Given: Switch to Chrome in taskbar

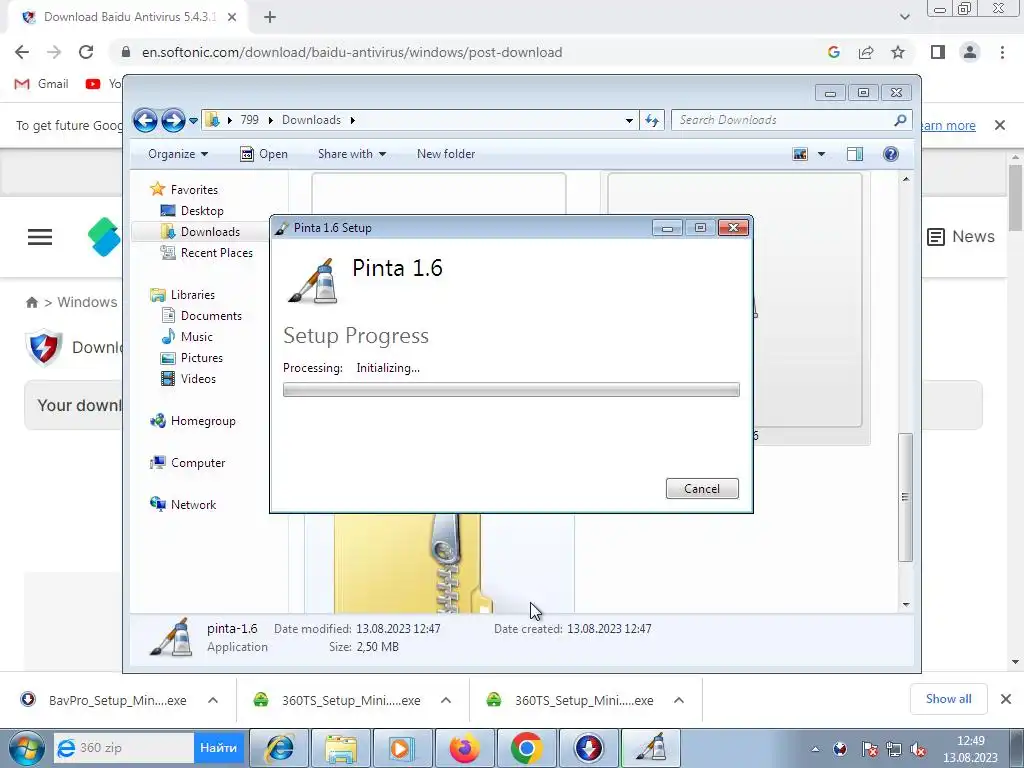Looking at the screenshot, I should [x=526, y=748].
